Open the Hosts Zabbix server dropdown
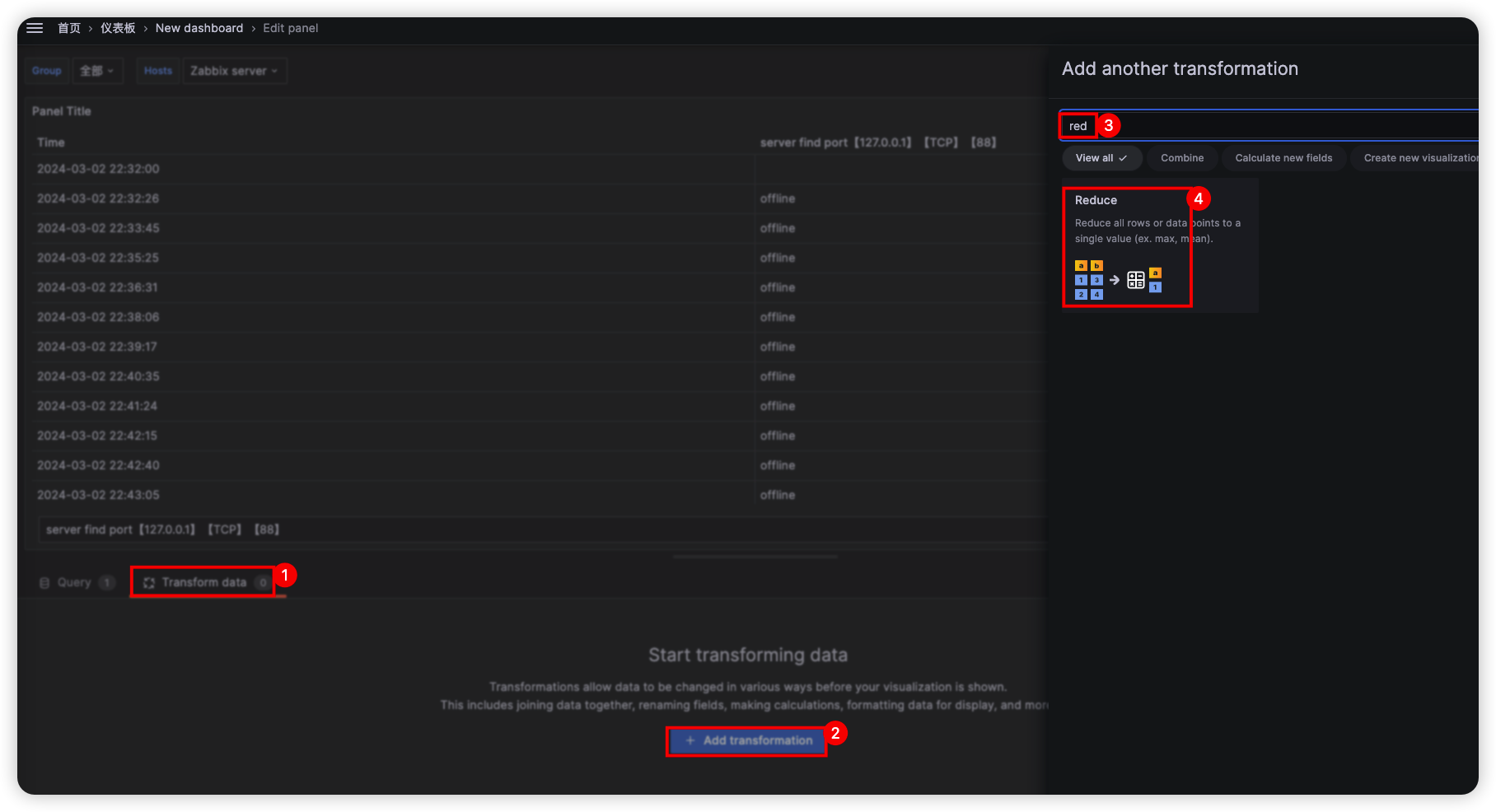The height and width of the screenshot is (812, 1496). [234, 71]
